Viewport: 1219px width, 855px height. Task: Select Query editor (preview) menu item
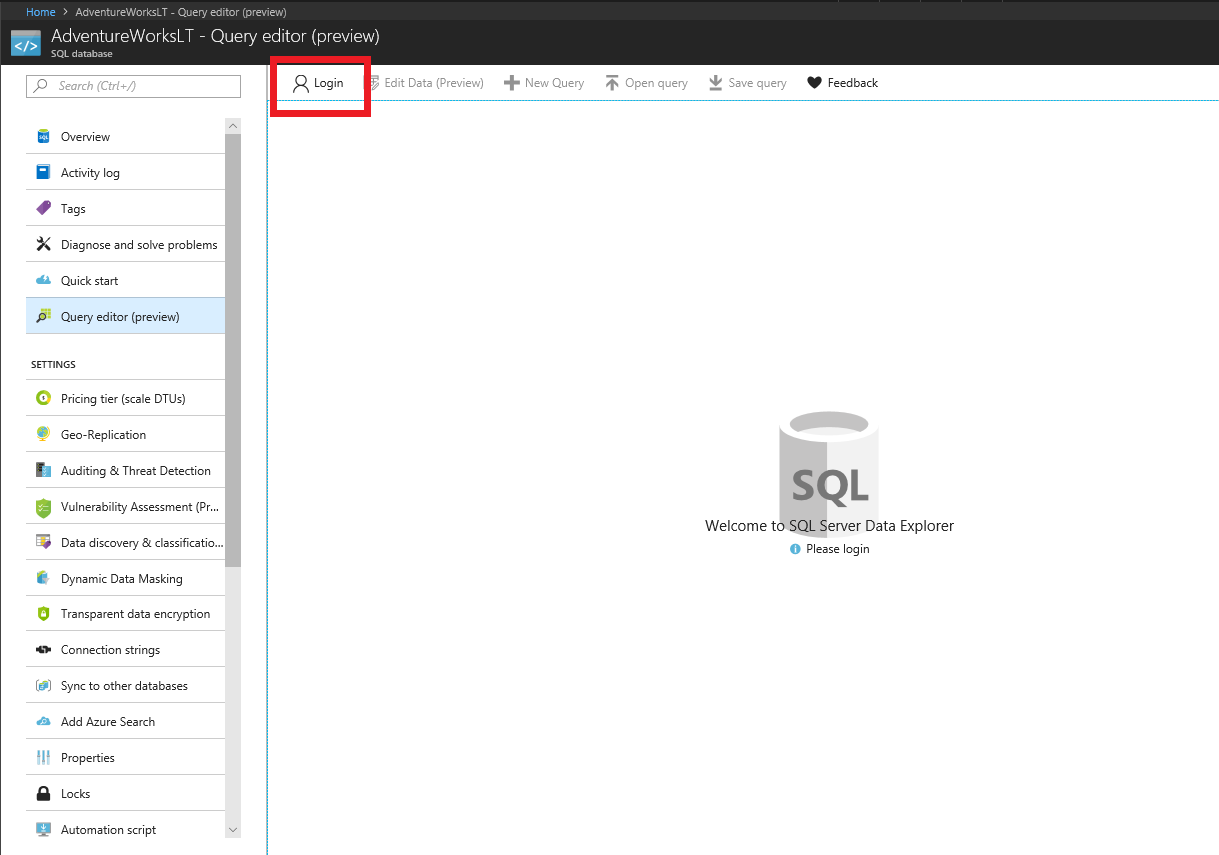[126, 316]
